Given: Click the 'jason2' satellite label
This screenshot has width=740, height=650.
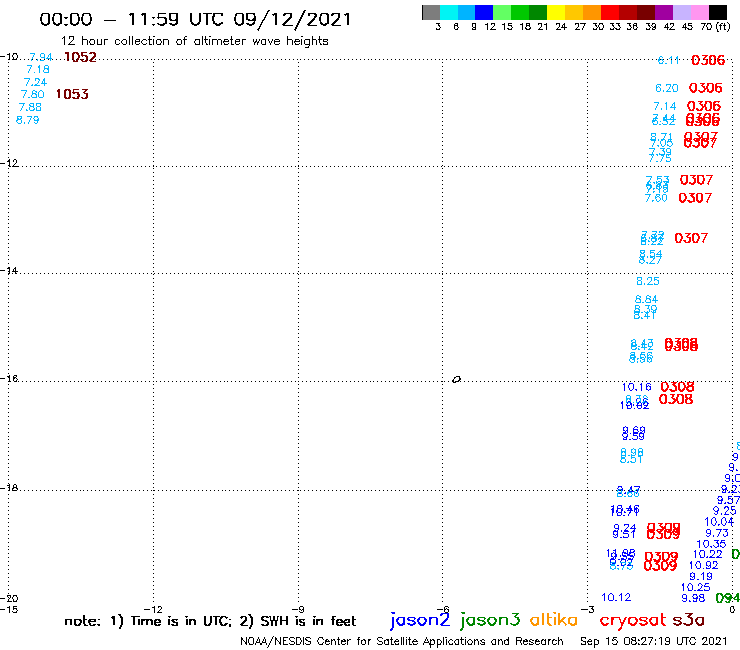Looking at the screenshot, I should 420,620.
